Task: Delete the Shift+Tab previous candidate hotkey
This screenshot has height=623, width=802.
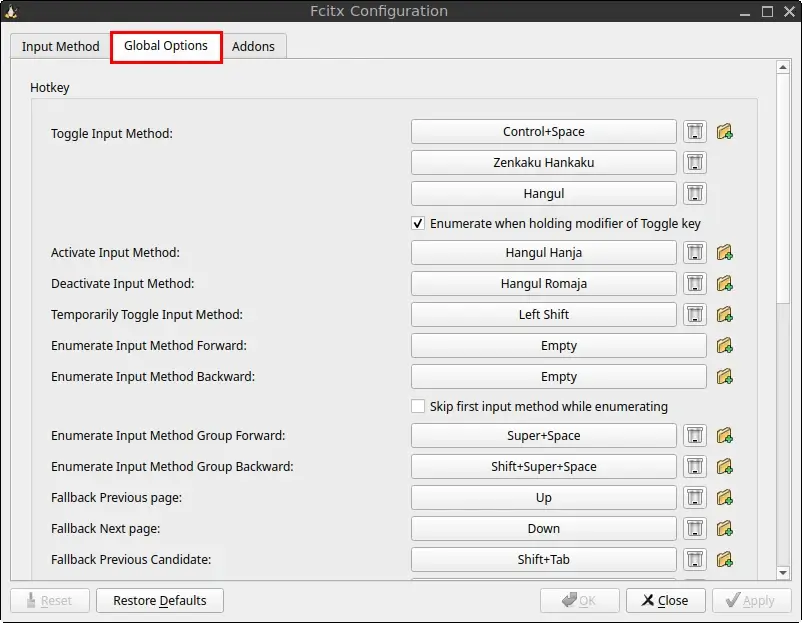Action: [695, 560]
